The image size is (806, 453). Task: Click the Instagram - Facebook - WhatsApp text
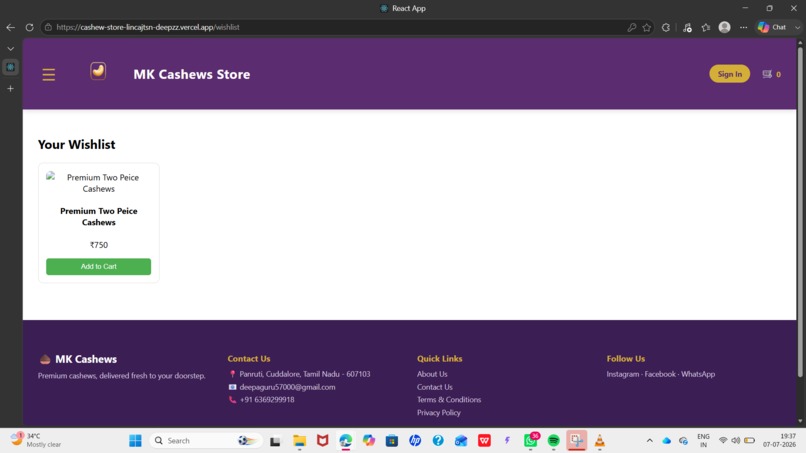(x=661, y=374)
